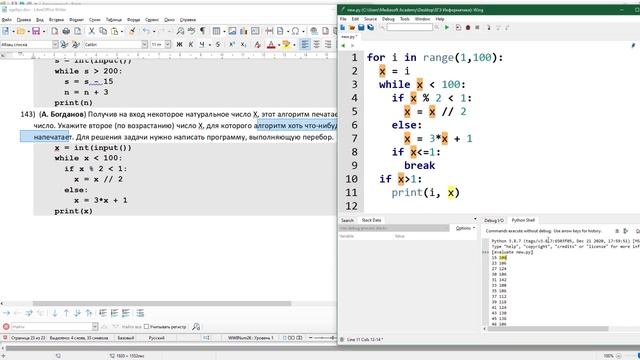The image size is (640, 360).
Task: Click the Copy icon in Writer toolbar
Action: 103,31
